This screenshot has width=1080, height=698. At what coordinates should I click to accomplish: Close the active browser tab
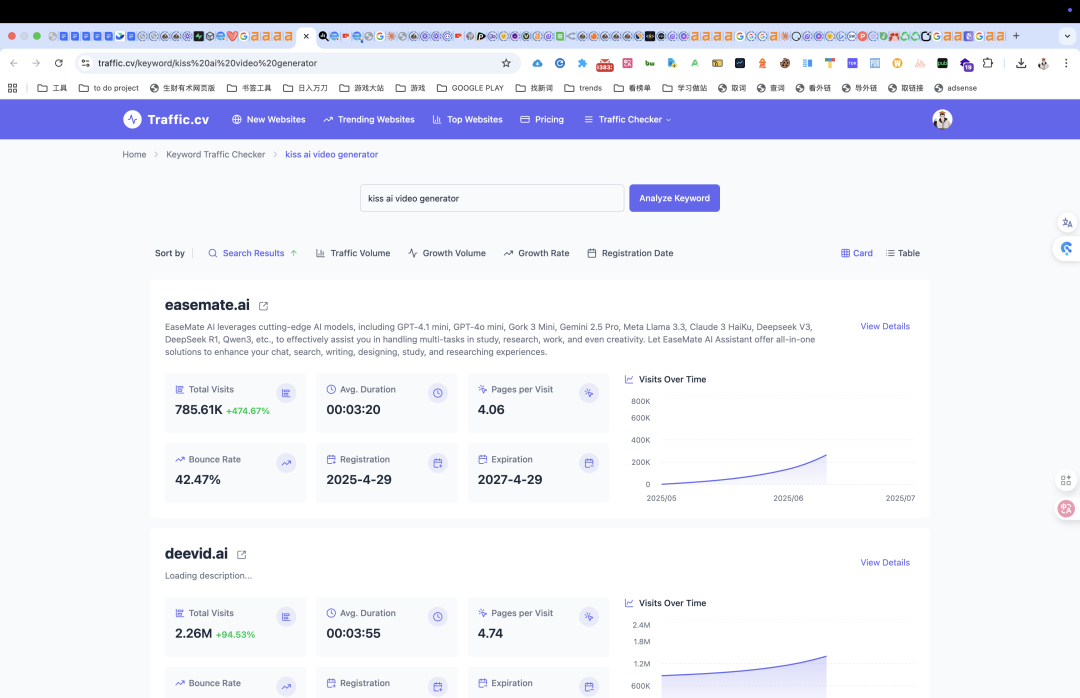click(306, 36)
